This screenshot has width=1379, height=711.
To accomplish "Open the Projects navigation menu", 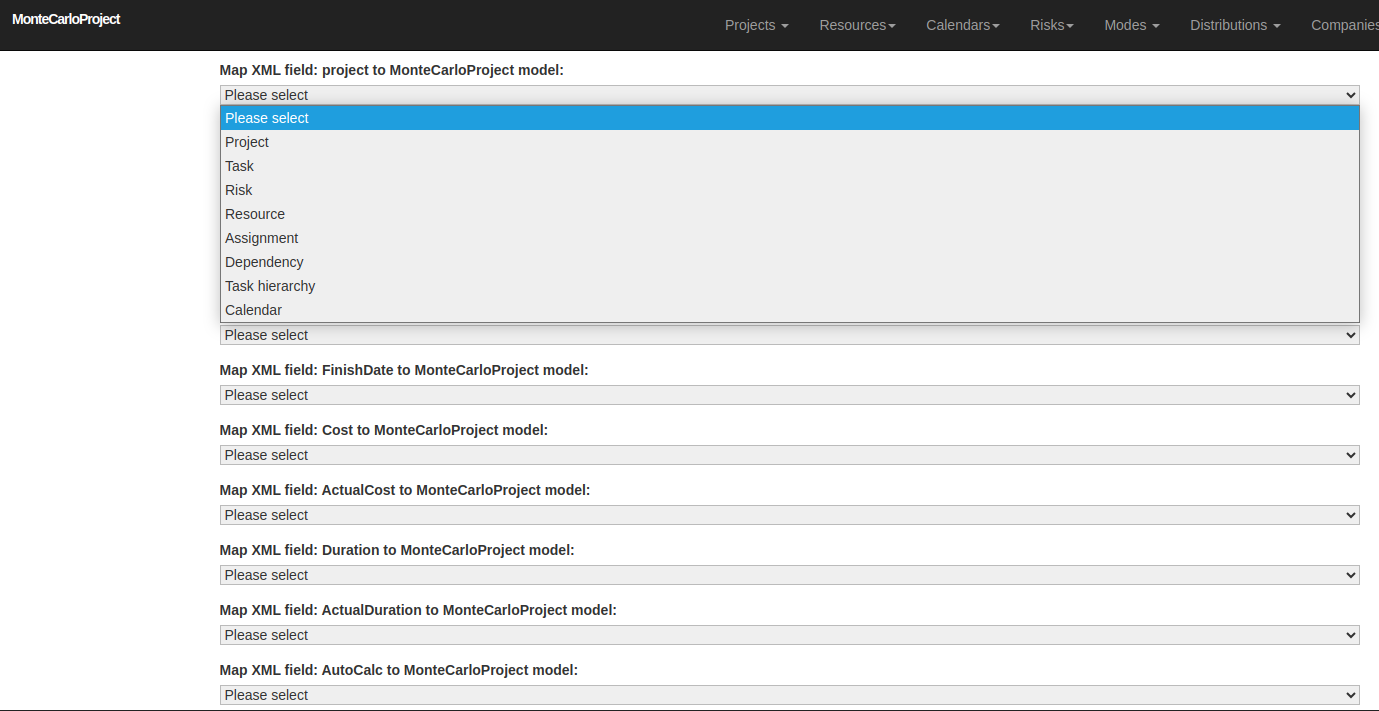I will pyautogui.click(x=756, y=25).
